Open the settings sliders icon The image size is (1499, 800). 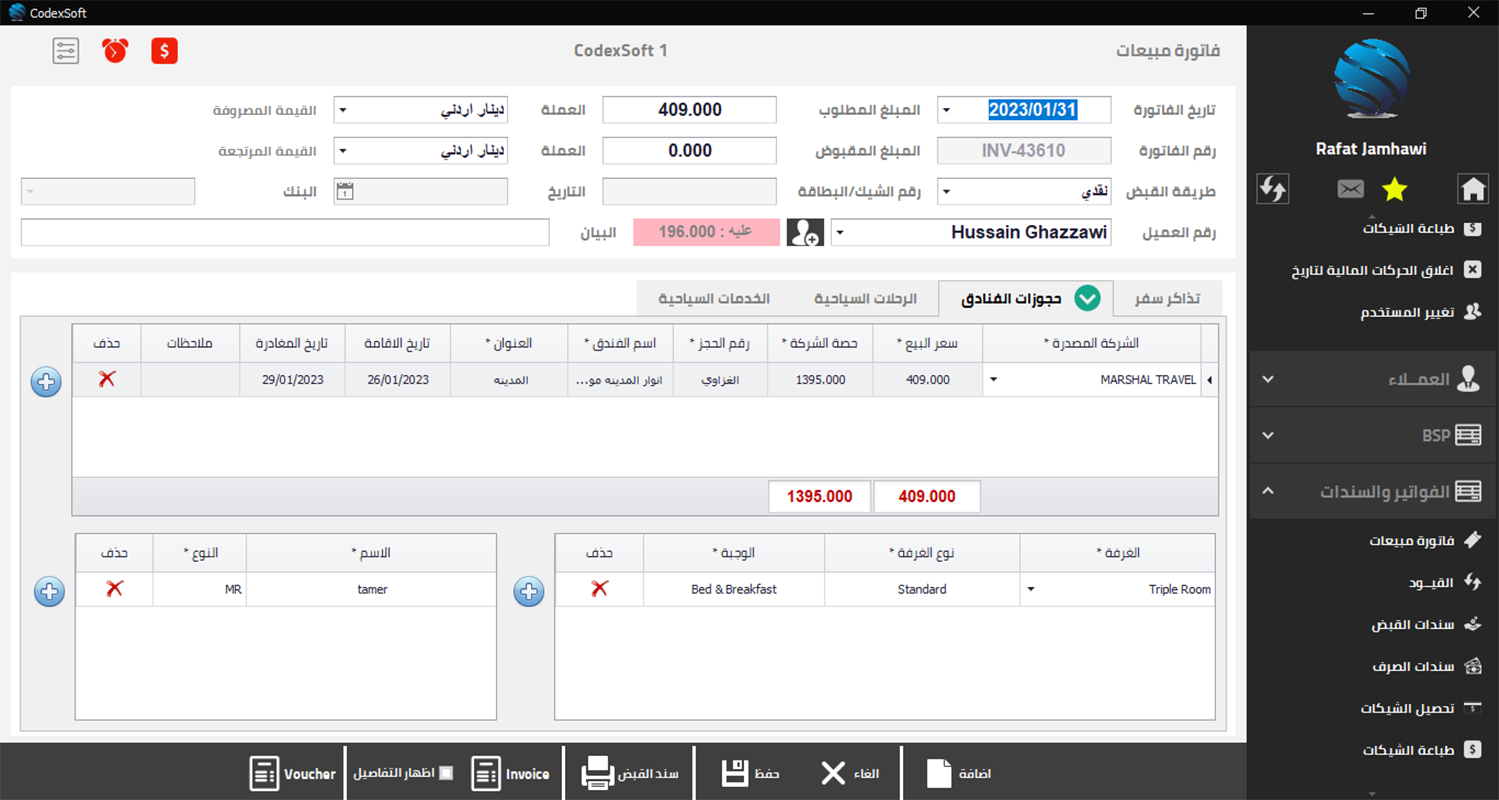[x=66, y=51]
